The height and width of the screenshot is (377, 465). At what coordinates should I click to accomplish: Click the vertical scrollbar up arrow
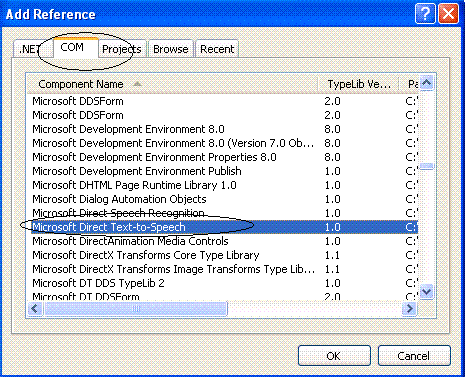click(x=427, y=82)
